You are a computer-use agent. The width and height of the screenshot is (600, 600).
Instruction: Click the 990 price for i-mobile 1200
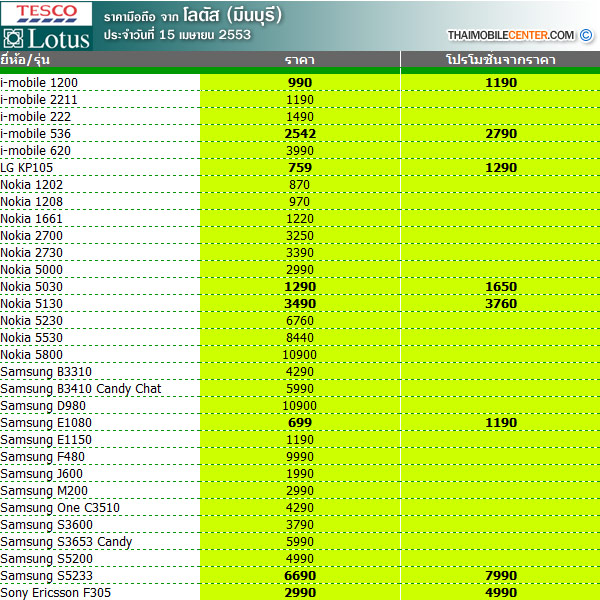coord(300,83)
